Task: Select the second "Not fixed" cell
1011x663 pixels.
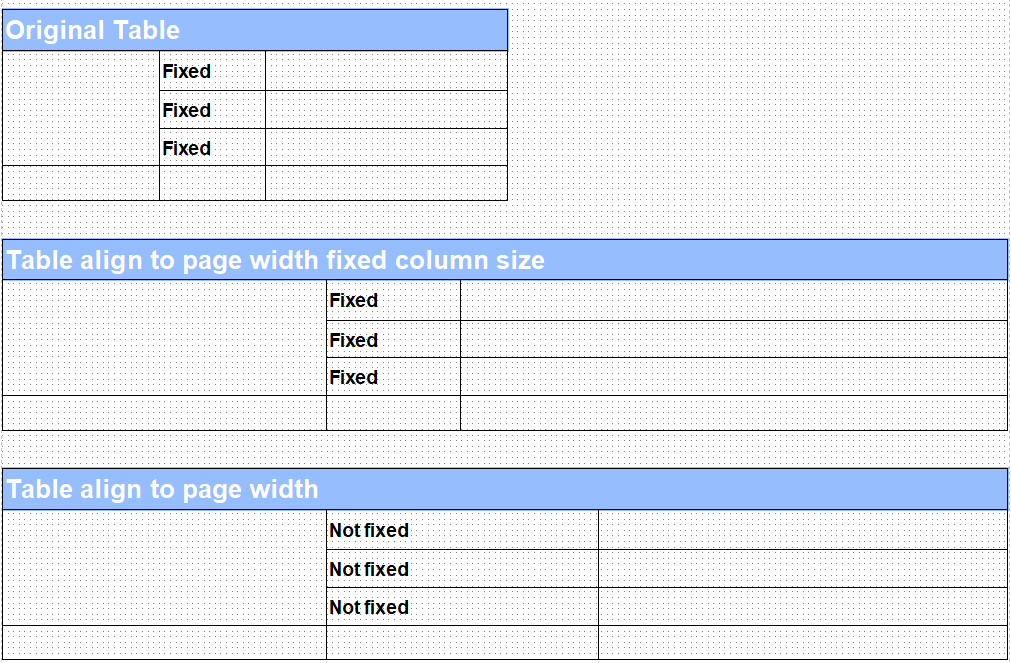Action: 462,569
